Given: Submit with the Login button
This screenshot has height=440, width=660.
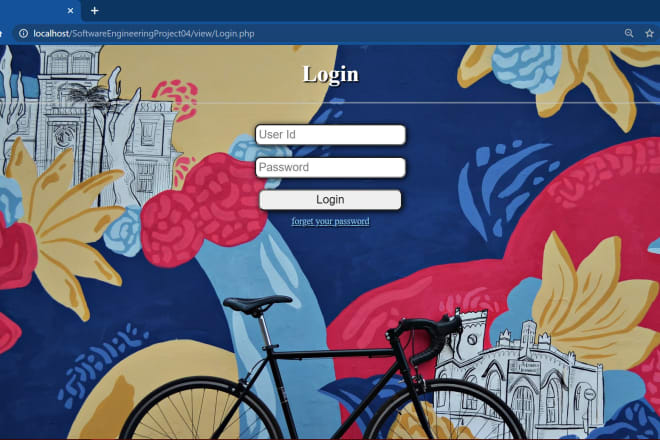Looking at the screenshot, I should pos(330,200).
